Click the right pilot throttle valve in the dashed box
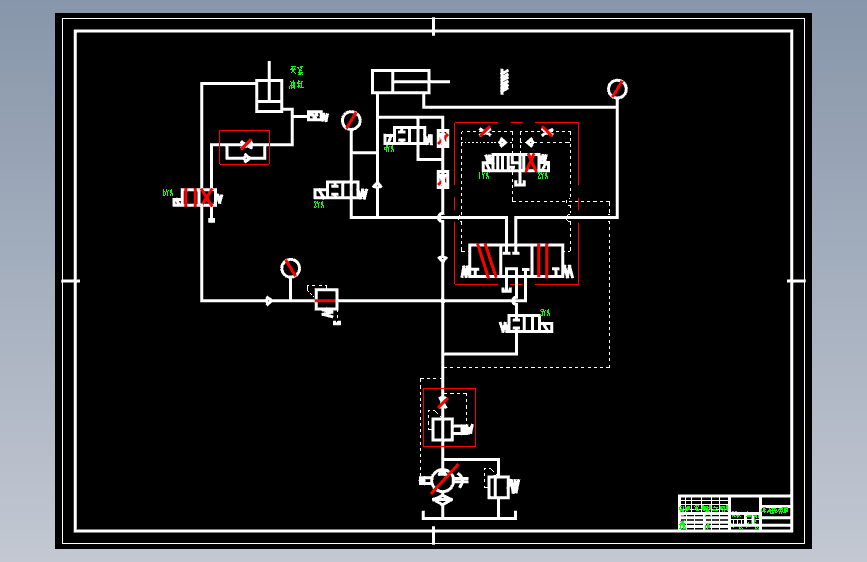 click(547, 132)
